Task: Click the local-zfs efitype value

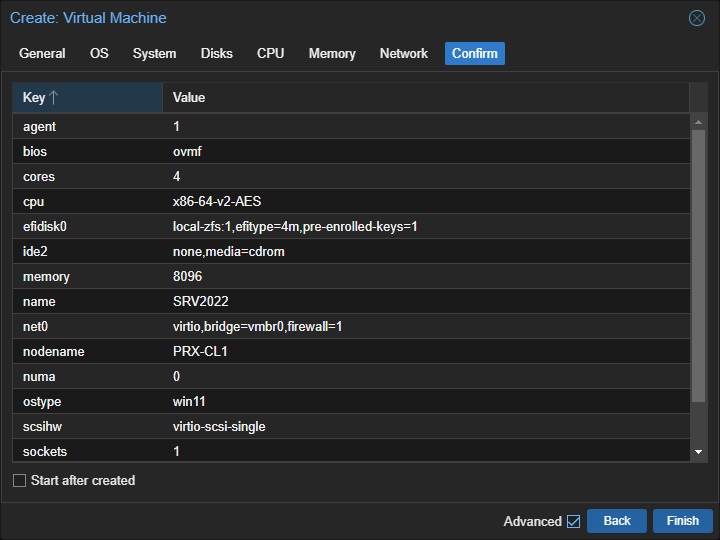Action: [x=295, y=226]
